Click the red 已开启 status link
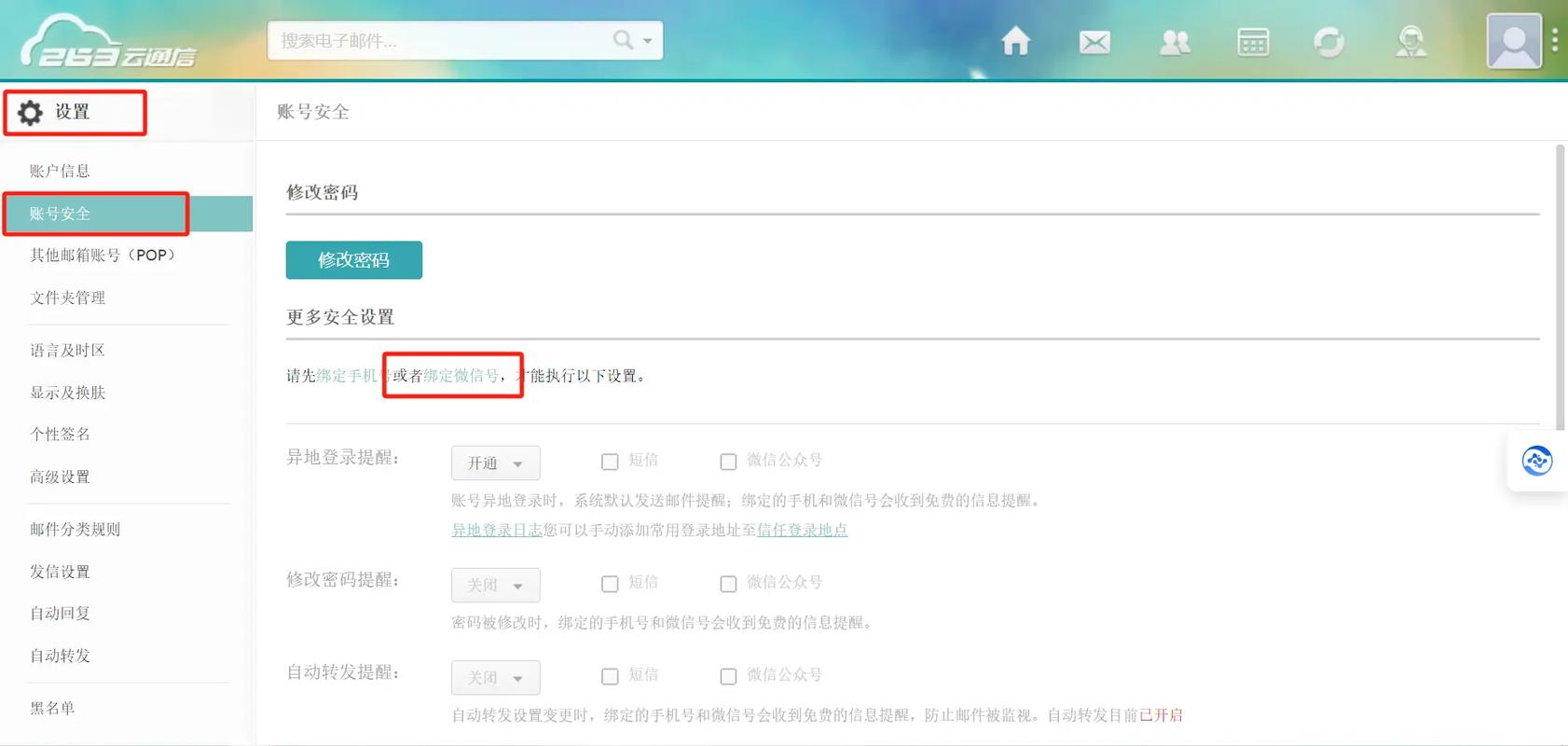 pyautogui.click(x=1161, y=715)
